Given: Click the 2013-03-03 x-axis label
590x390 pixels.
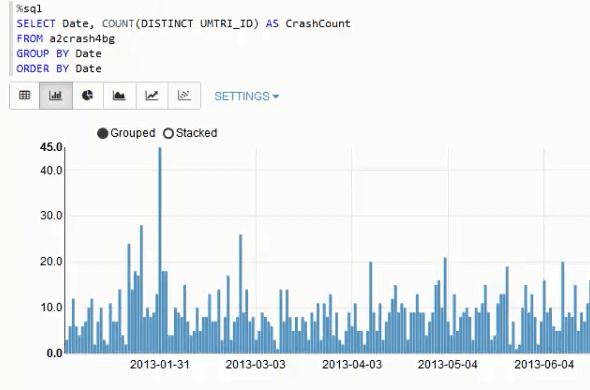Looking at the screenshot, I should tap(255, 364).
